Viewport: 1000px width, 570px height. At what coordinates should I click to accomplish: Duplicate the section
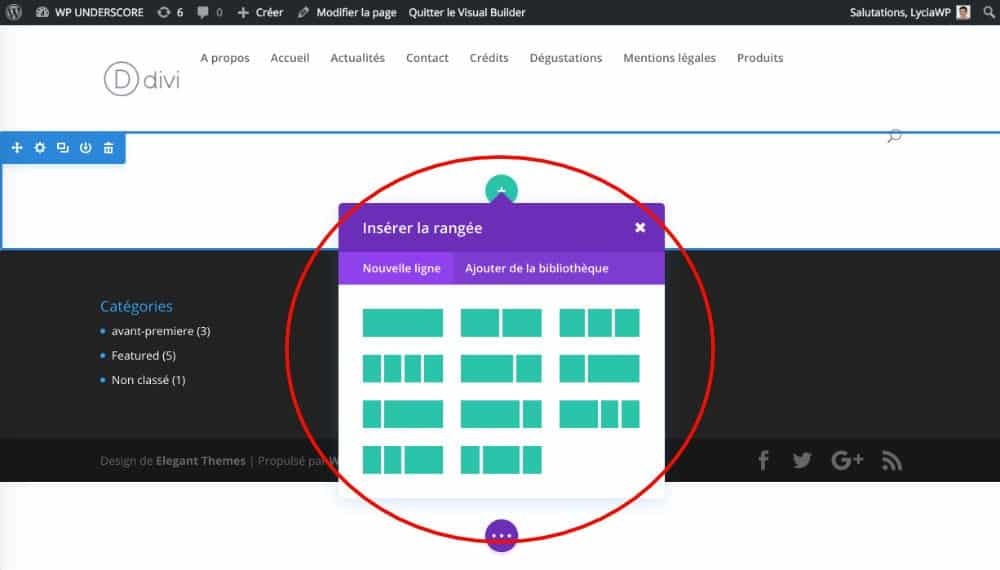(62, 148)
